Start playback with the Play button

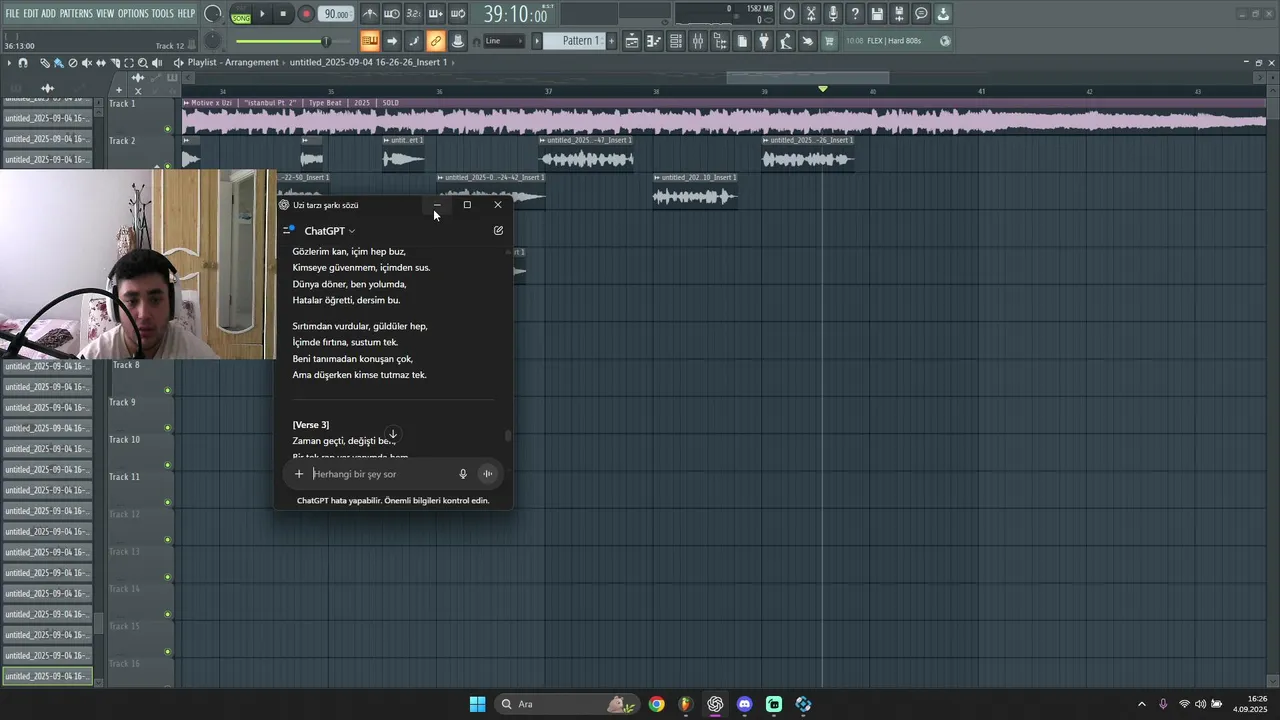(262, 14)
